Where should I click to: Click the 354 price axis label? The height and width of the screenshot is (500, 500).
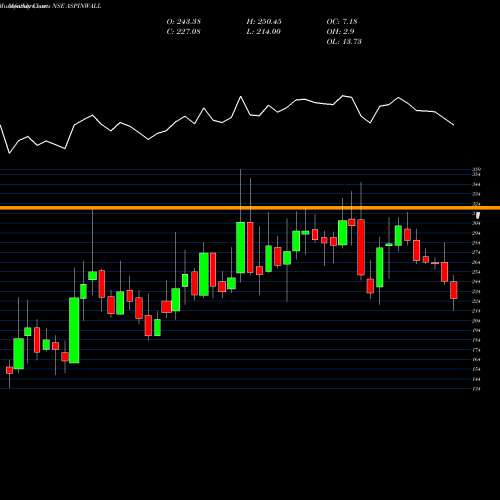coord(476,175)
